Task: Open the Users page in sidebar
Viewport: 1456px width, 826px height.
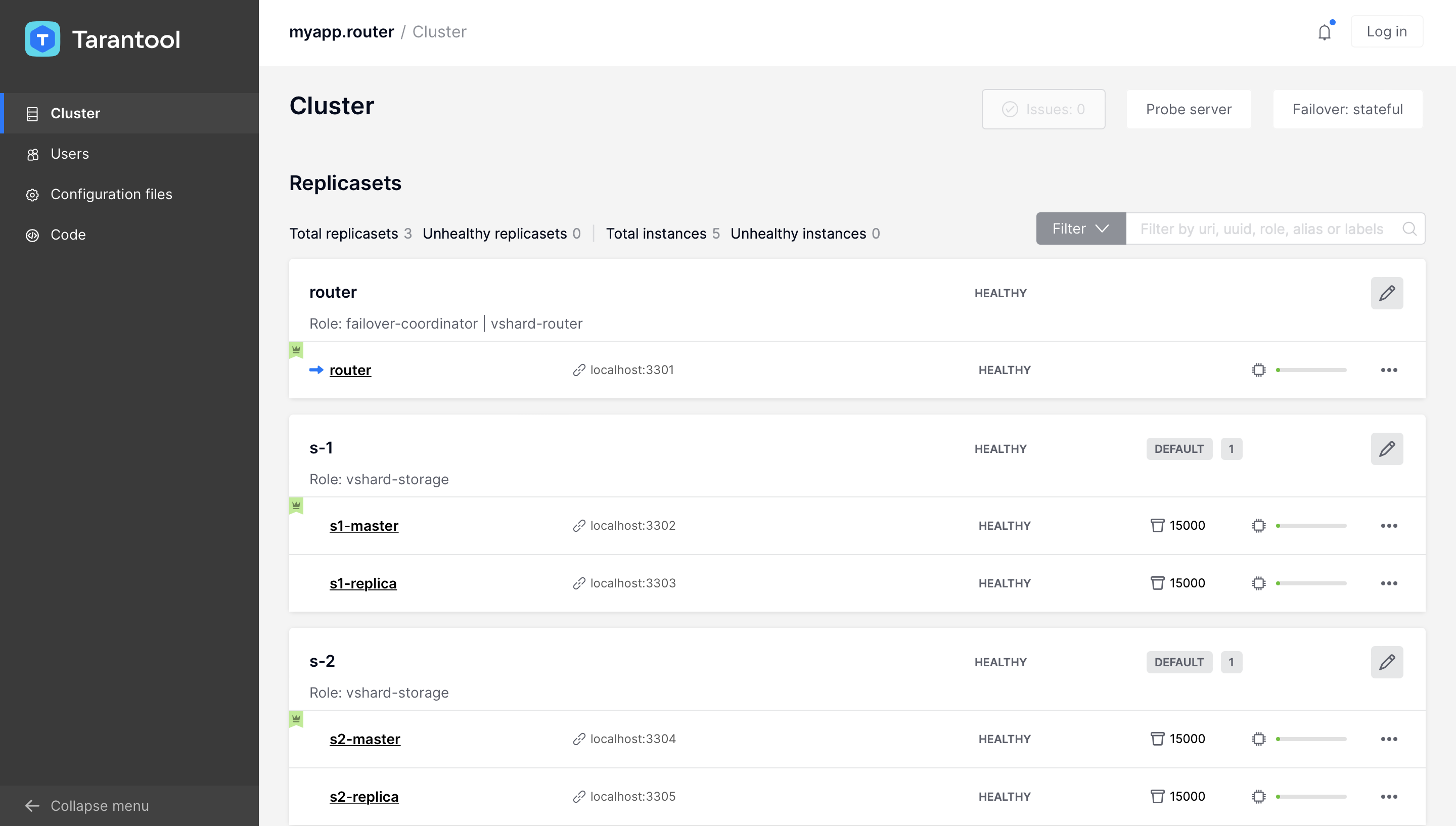Action: pos(70,154)
